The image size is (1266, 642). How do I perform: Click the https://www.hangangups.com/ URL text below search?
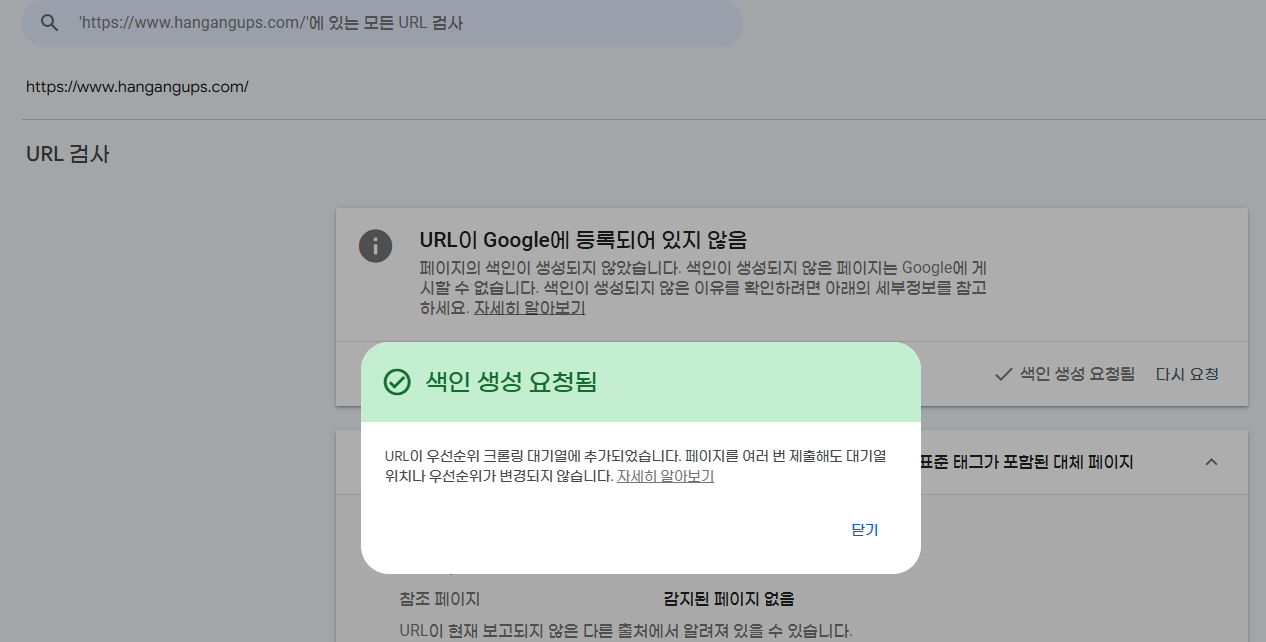click(x=137, y=87)
